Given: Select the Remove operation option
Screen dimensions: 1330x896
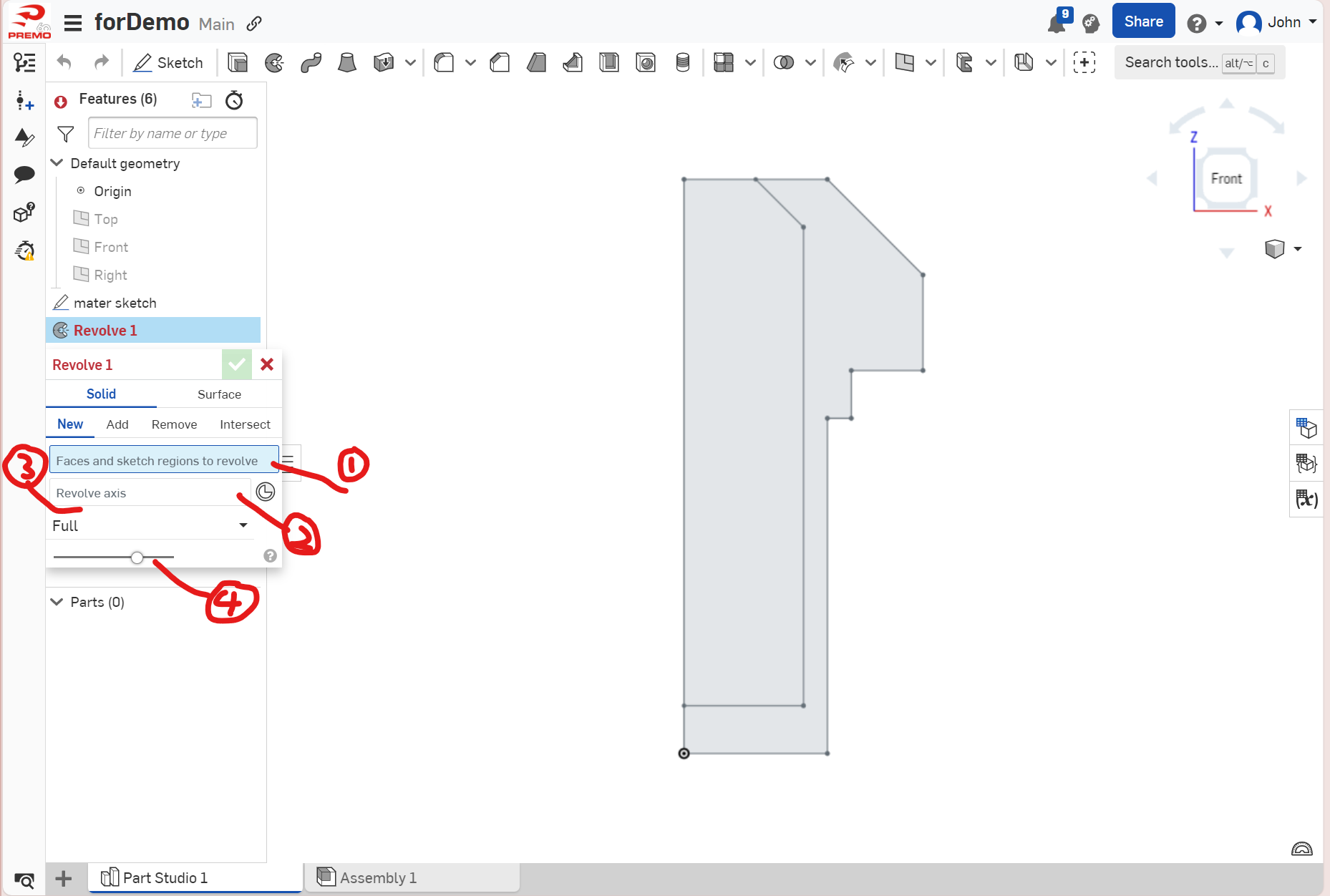Looking at the screenshot, I should tap(174, 424).
